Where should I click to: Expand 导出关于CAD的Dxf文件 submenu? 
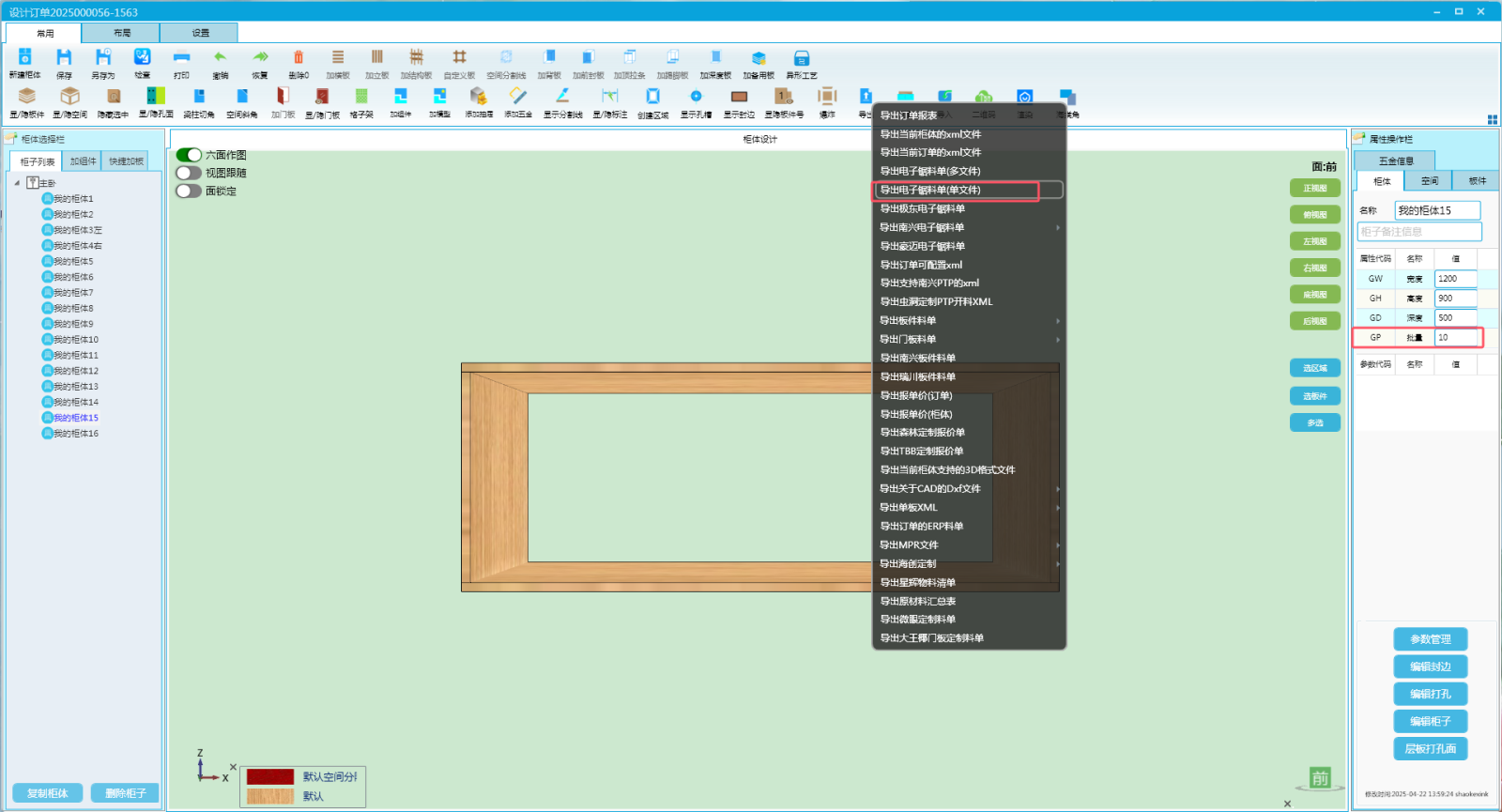coord(969,488)
